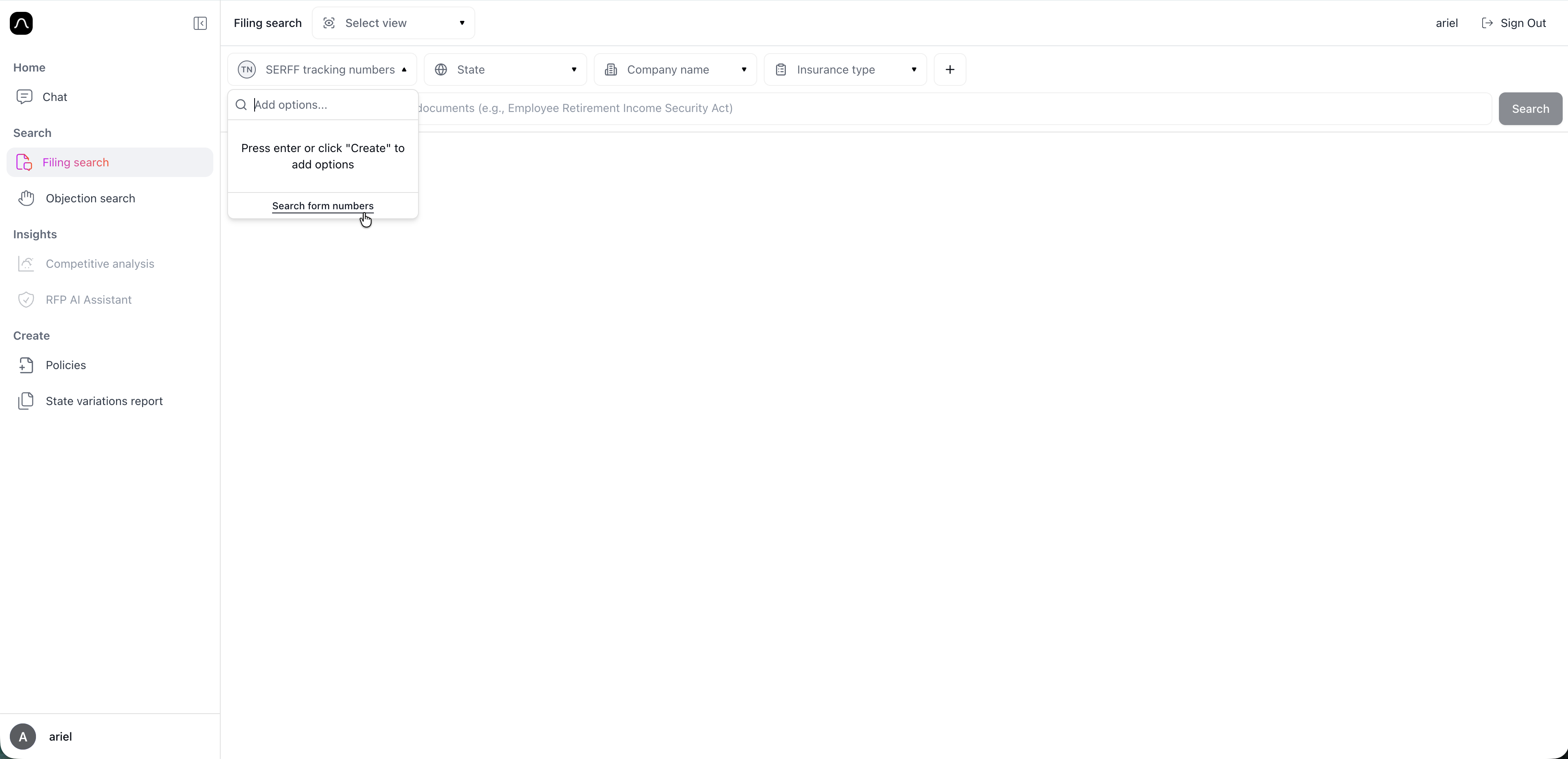Open Policies document icon
Image resolution: width=1568 pixels, height=759 pixels.
pyautogui.click(x=26, y=365)
